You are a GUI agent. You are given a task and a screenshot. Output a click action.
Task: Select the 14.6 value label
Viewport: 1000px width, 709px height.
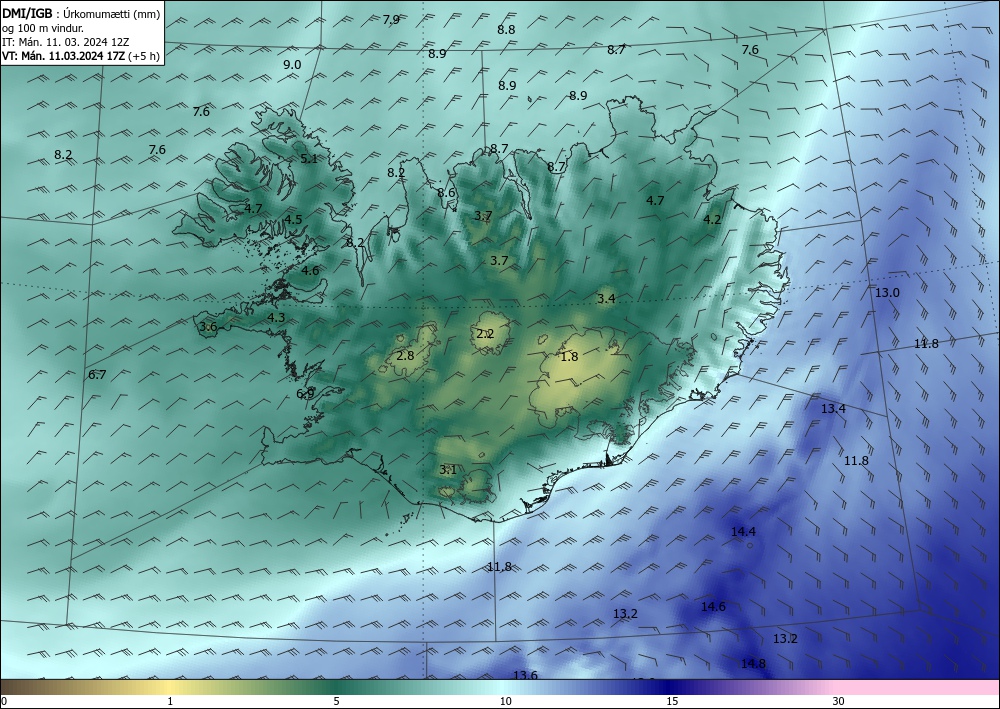713,607
